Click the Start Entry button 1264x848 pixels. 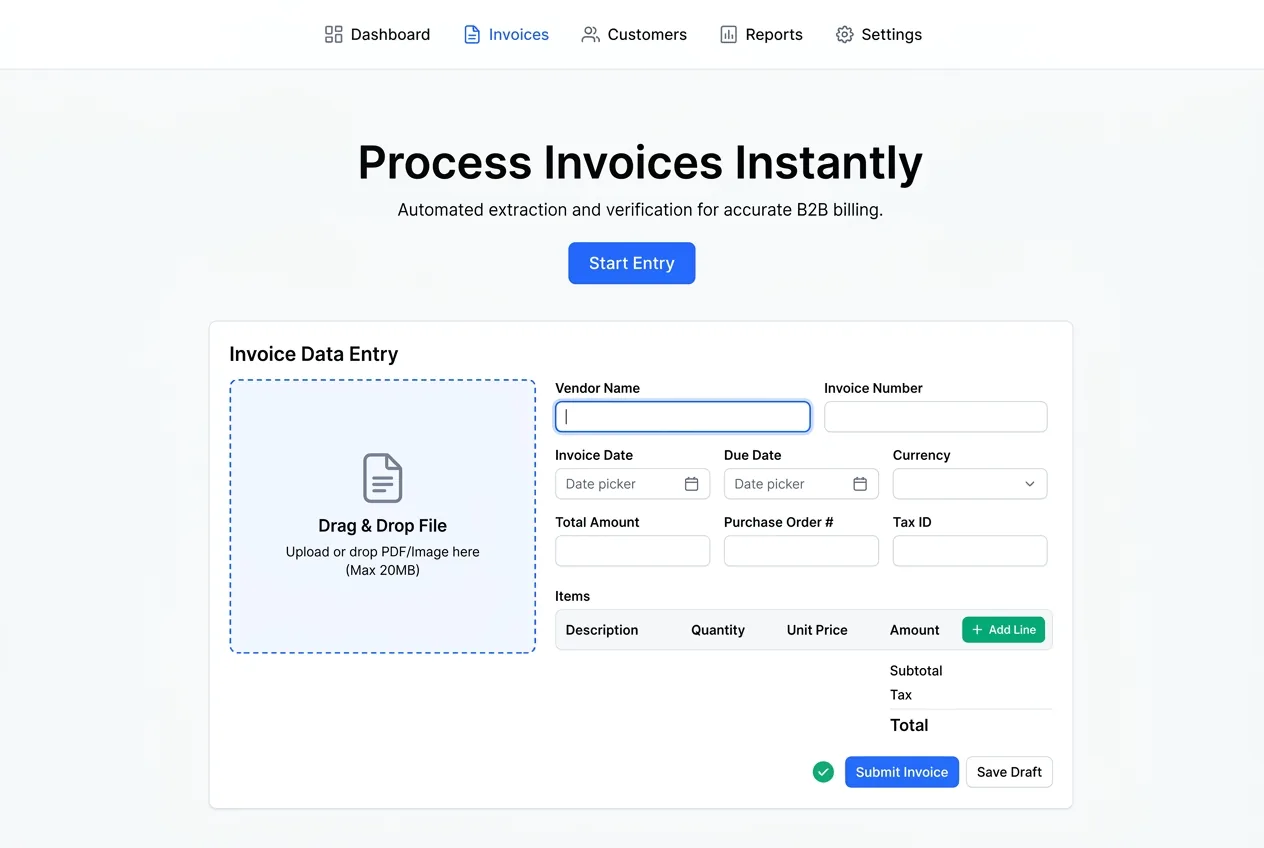pyautogui.click(x=631, y=263)
